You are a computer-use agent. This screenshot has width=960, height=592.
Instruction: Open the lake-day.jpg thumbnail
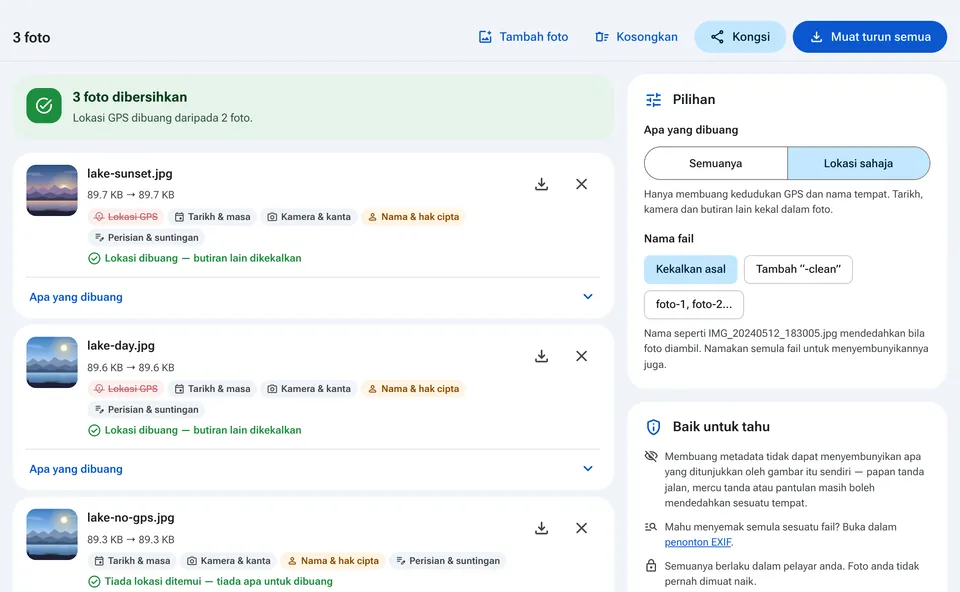(52, 362)
